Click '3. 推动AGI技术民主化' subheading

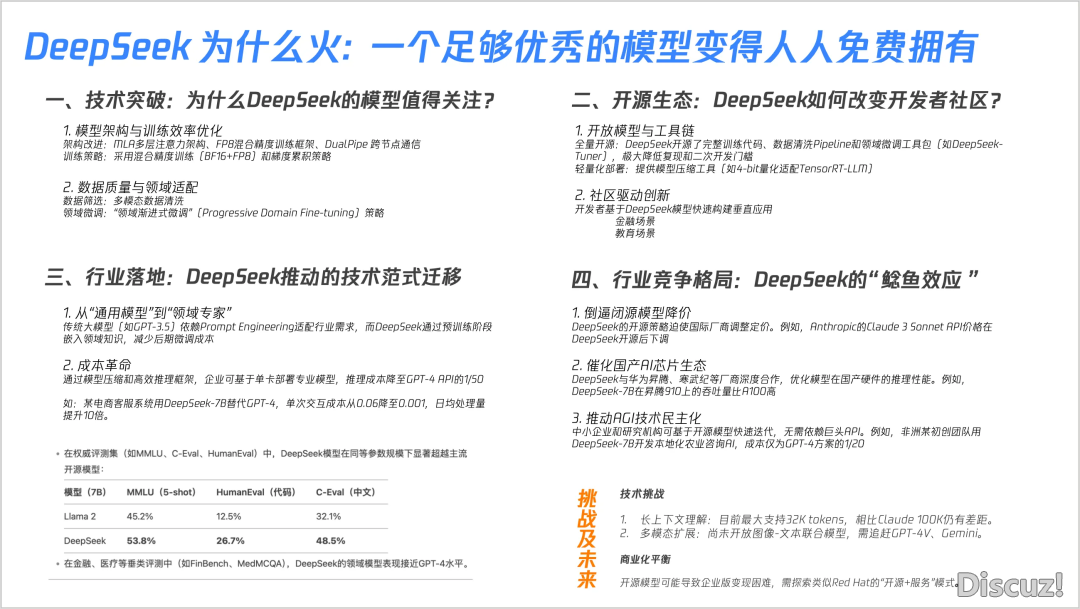coord(636,417)
